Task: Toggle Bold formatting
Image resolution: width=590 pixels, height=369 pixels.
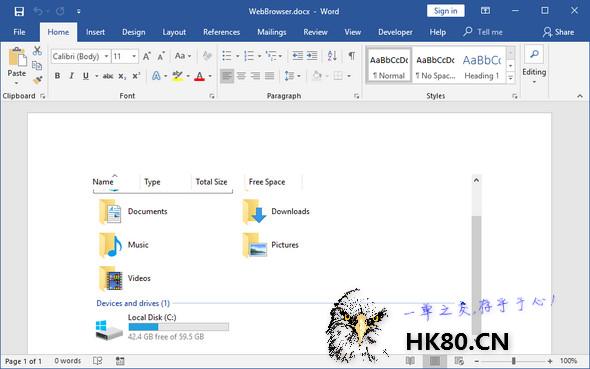Action: [x=57, y=76]
